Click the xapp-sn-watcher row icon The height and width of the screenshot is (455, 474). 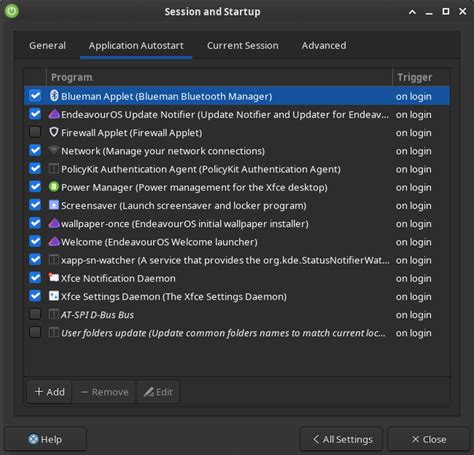(x=54, y=260)
